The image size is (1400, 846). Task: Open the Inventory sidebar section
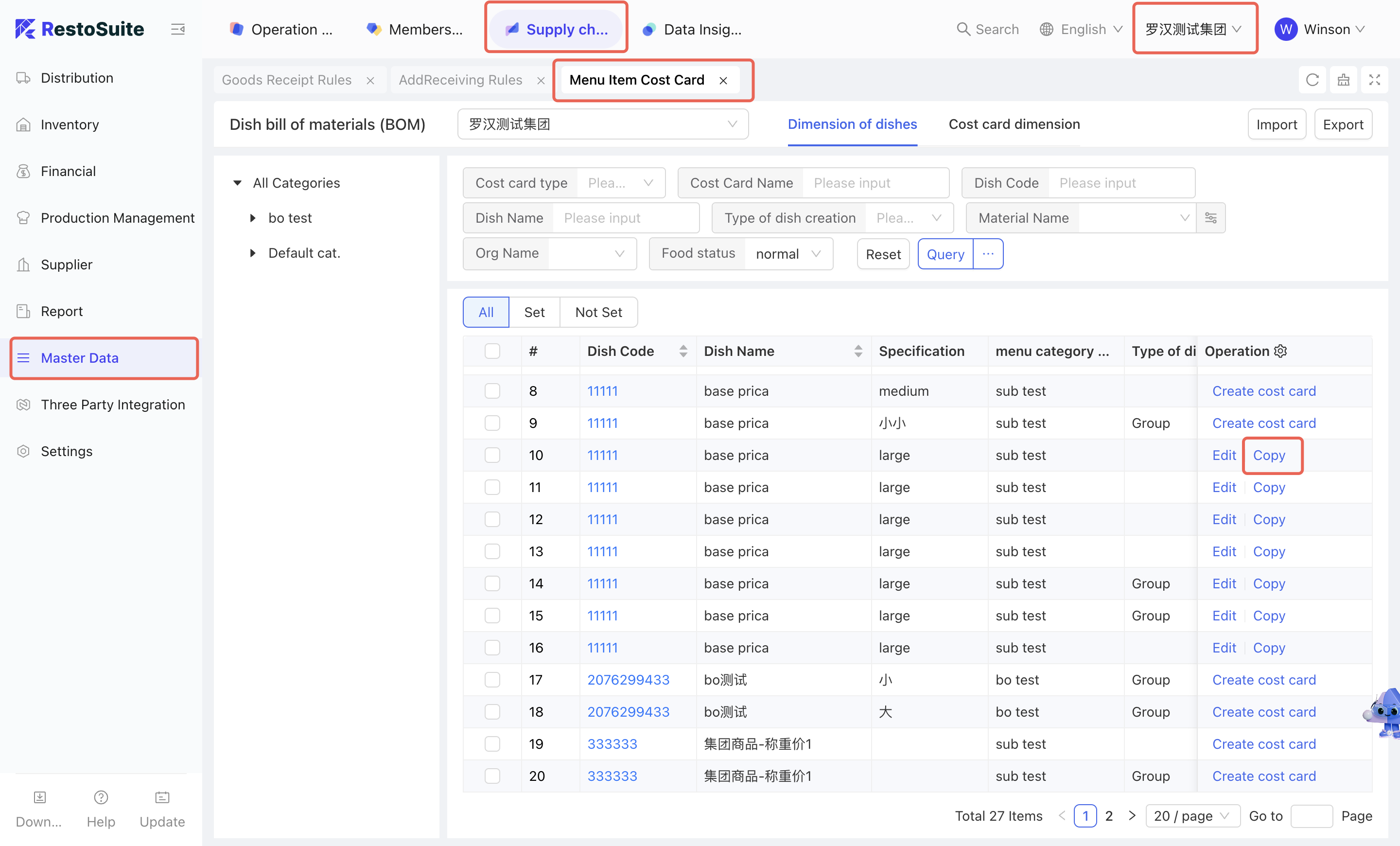pyautogui.click(x=70, y=124)
